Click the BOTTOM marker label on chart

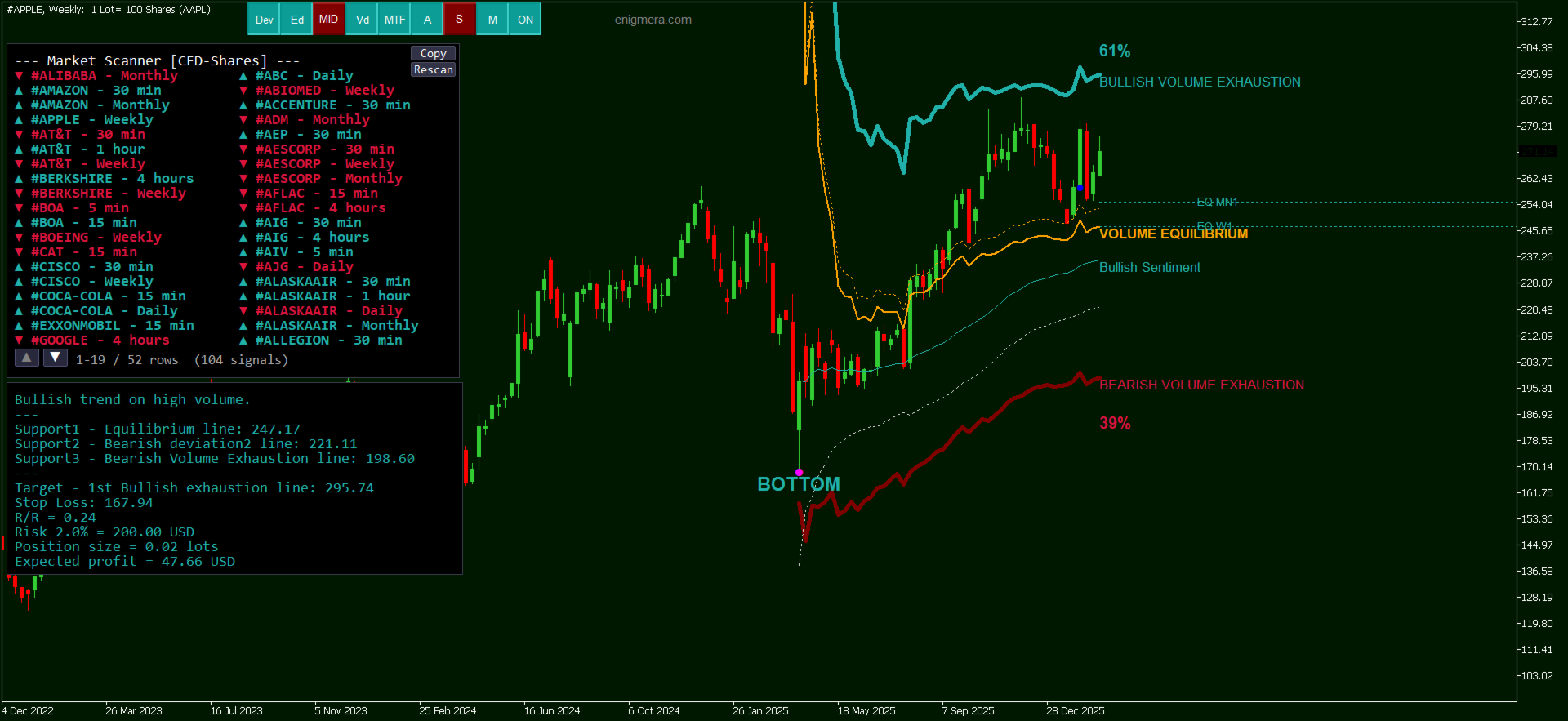tap(799, 484)
